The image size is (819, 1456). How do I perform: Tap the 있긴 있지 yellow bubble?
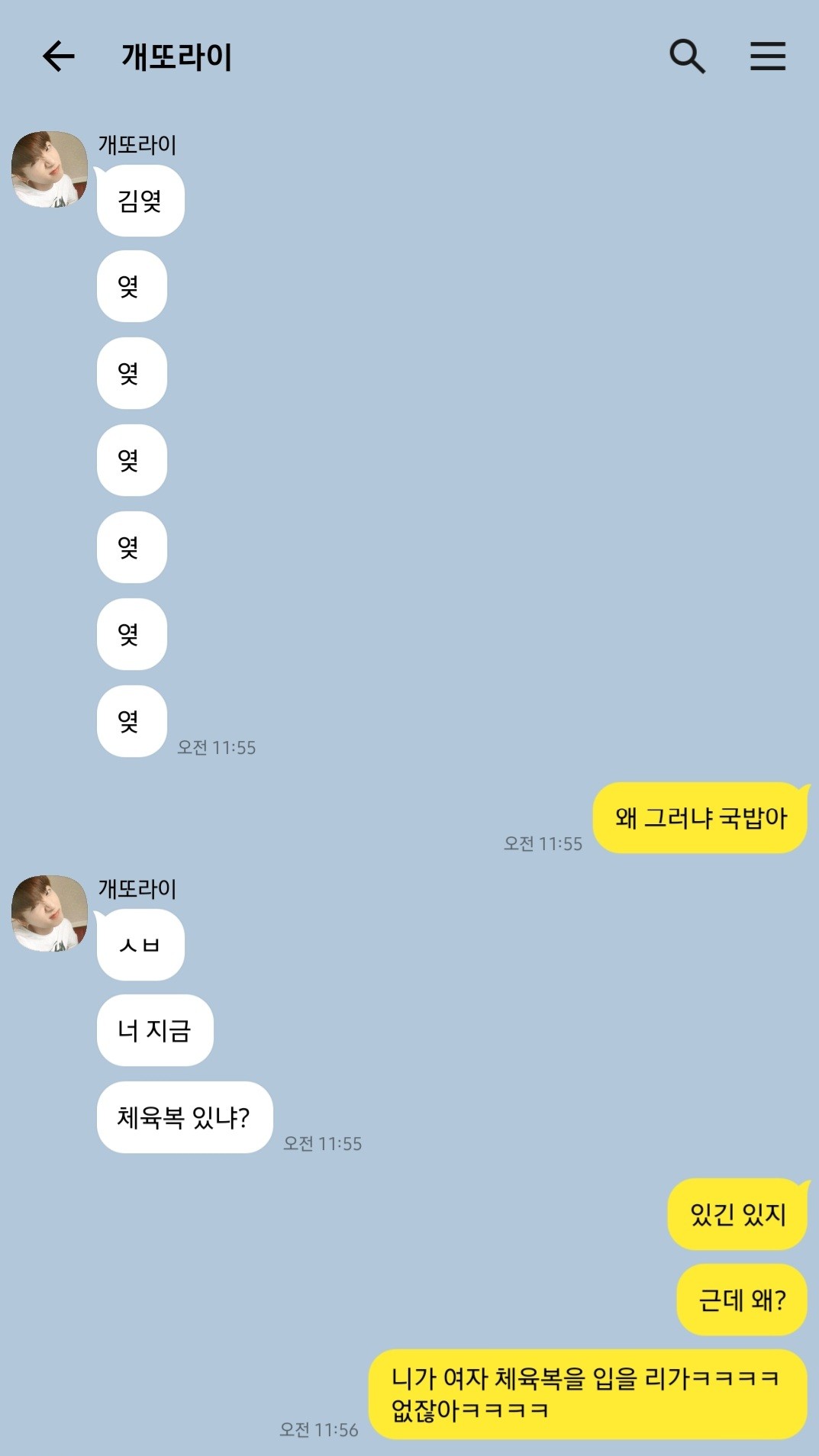[737, 1214]
